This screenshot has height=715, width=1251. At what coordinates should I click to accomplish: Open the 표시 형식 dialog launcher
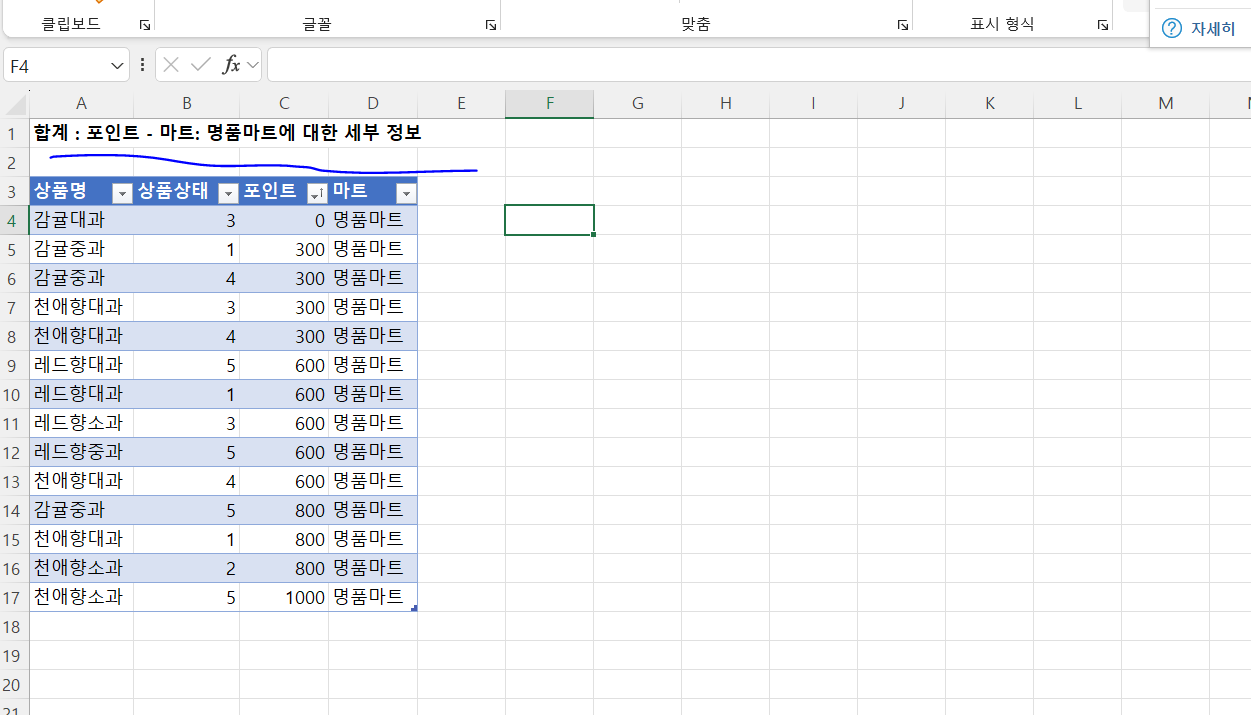tap(1102, 25)
